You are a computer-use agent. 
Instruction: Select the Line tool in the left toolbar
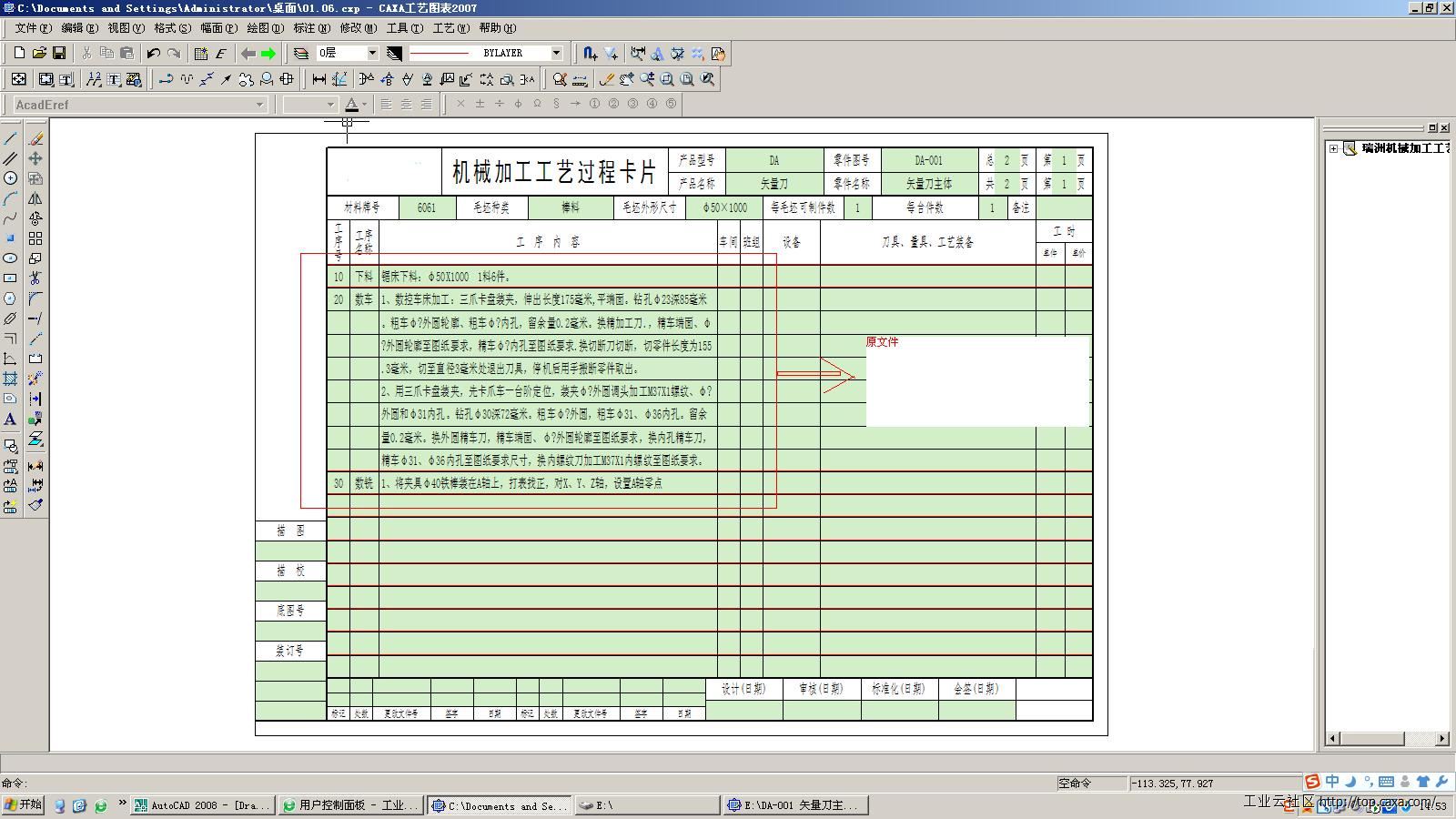coord(10,138)
